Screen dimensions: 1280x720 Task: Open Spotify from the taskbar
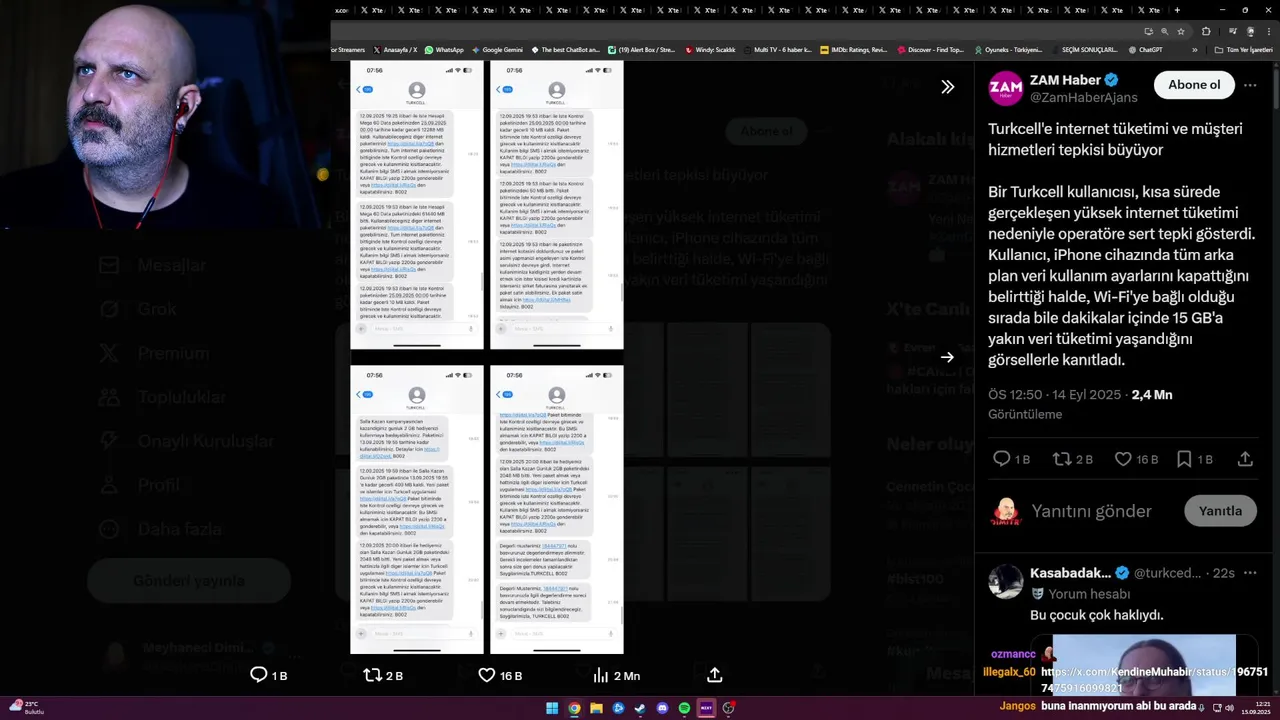tap(684, 708)
